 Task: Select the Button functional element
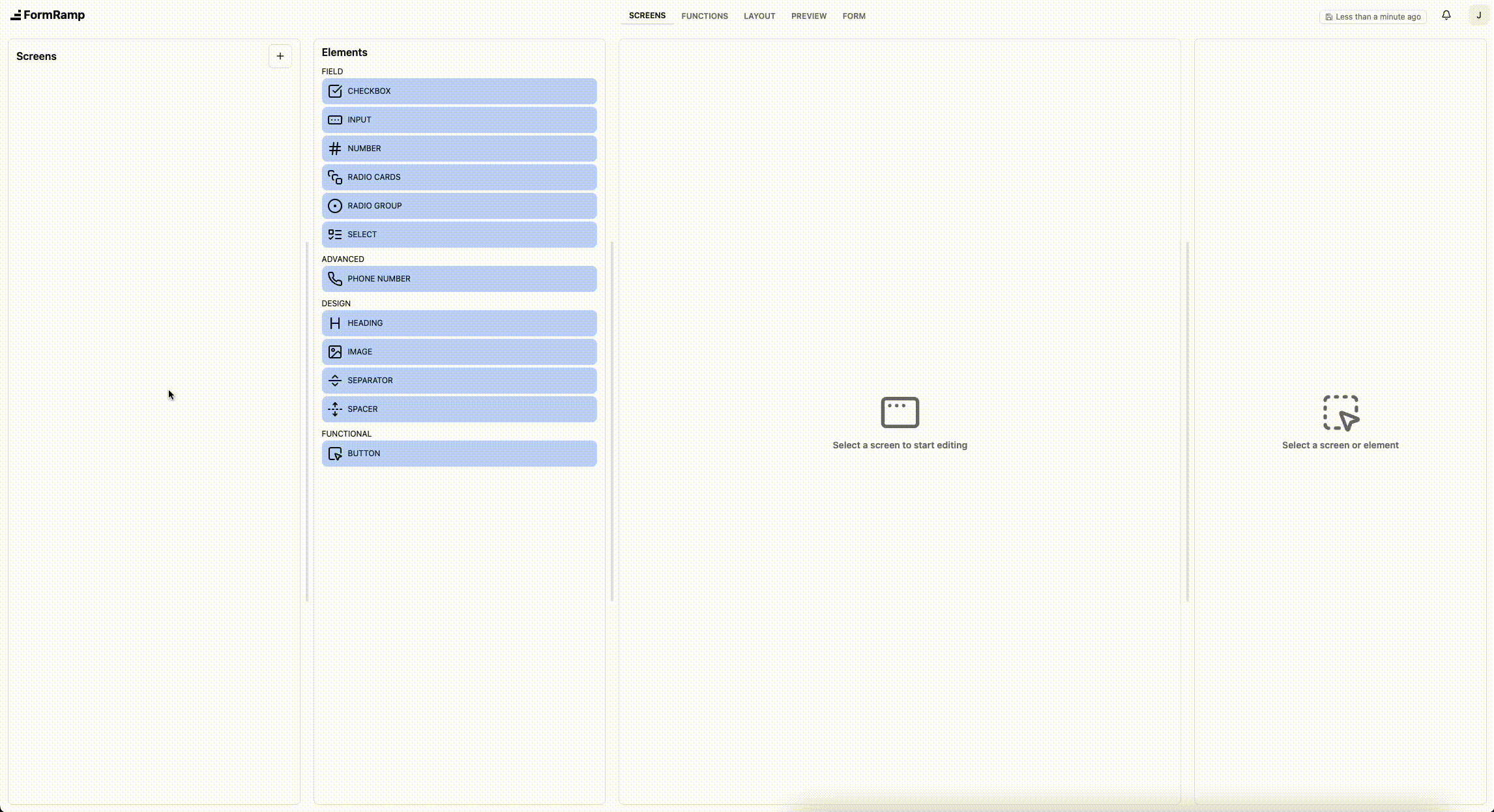(x=459, y=453)
